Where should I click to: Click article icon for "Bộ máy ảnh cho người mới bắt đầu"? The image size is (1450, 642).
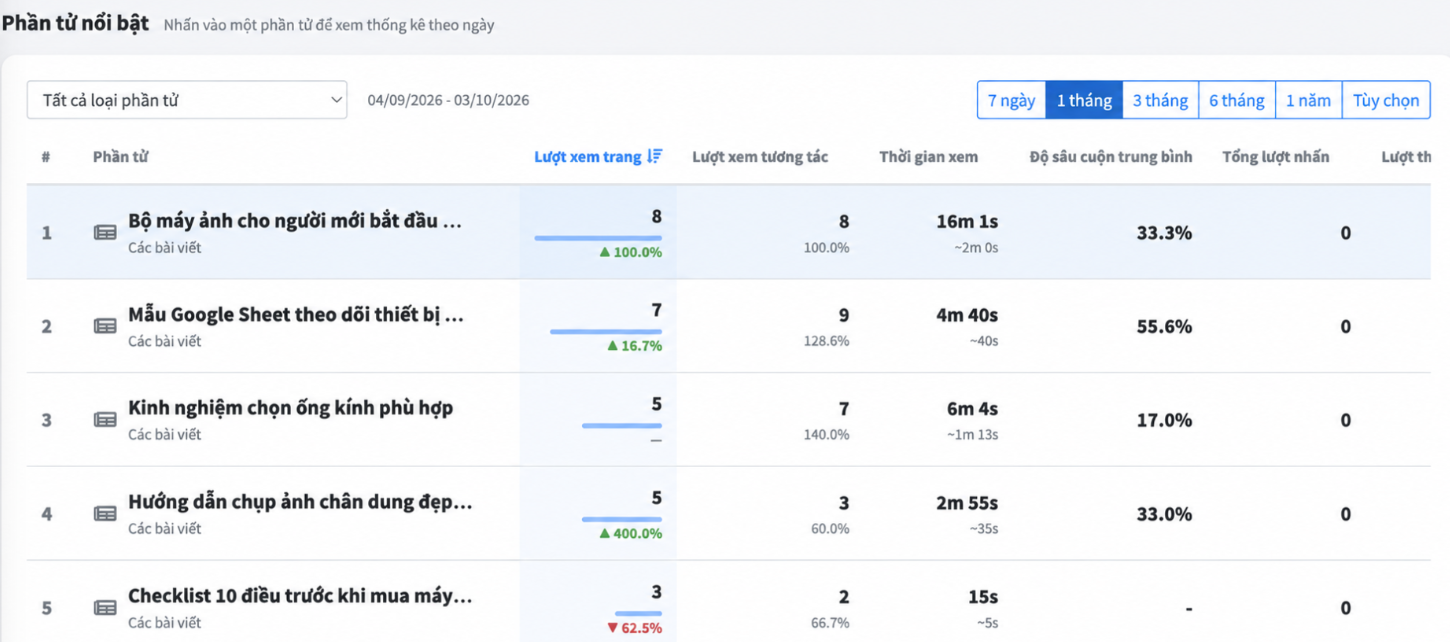(x=105, y=232)
